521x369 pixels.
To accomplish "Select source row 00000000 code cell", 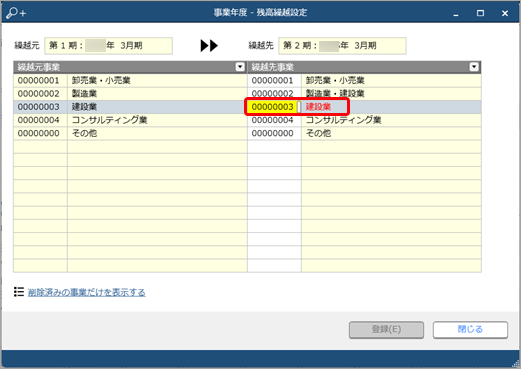I will pyautogui.click(x=40, y=133).
